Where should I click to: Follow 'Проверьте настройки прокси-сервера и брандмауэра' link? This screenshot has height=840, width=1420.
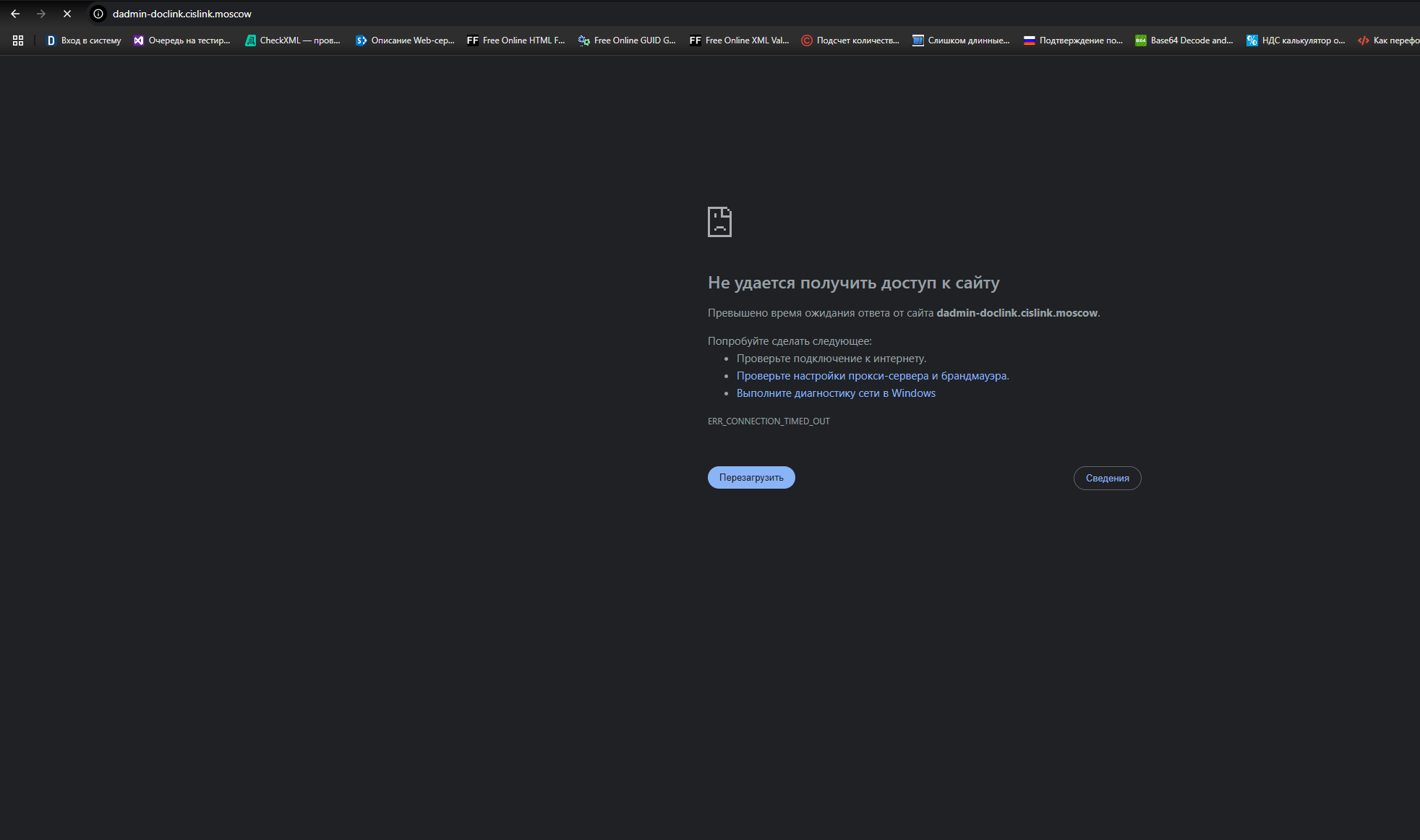point(872,376)
